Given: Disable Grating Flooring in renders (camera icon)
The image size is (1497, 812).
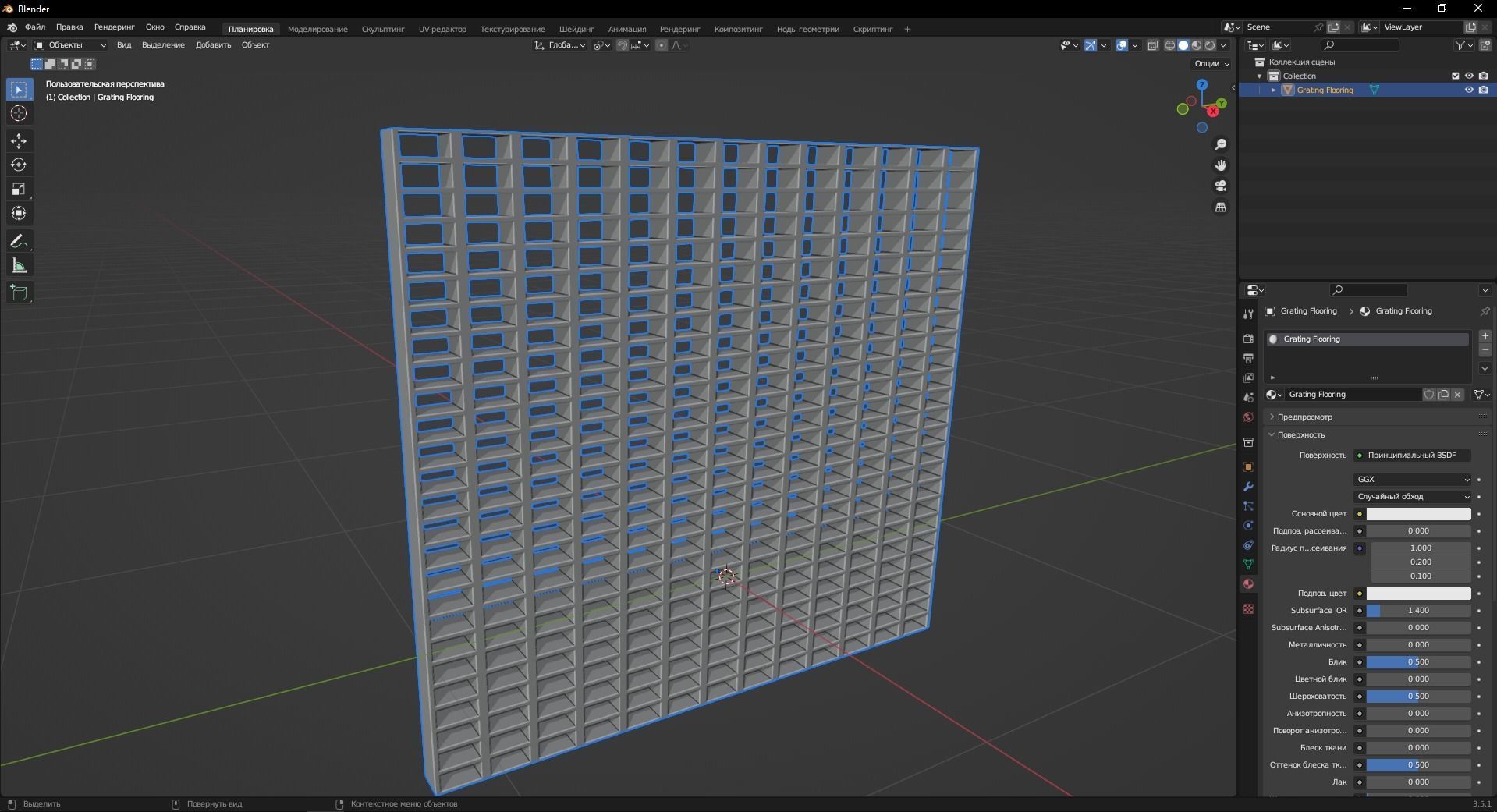Looking at the screenshot, I should (1483, 90).
